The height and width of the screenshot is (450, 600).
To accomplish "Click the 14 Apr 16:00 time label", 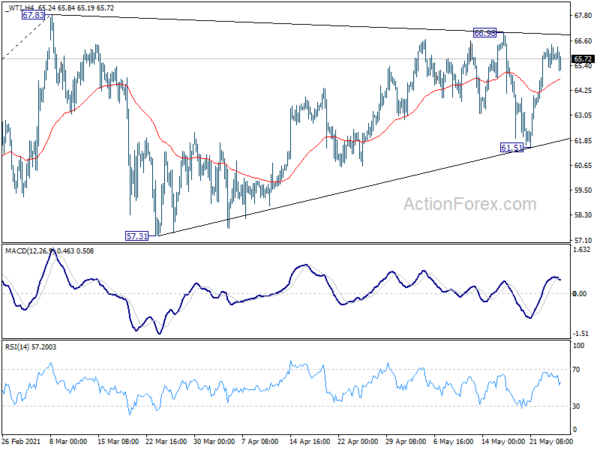I will (310, 441).
